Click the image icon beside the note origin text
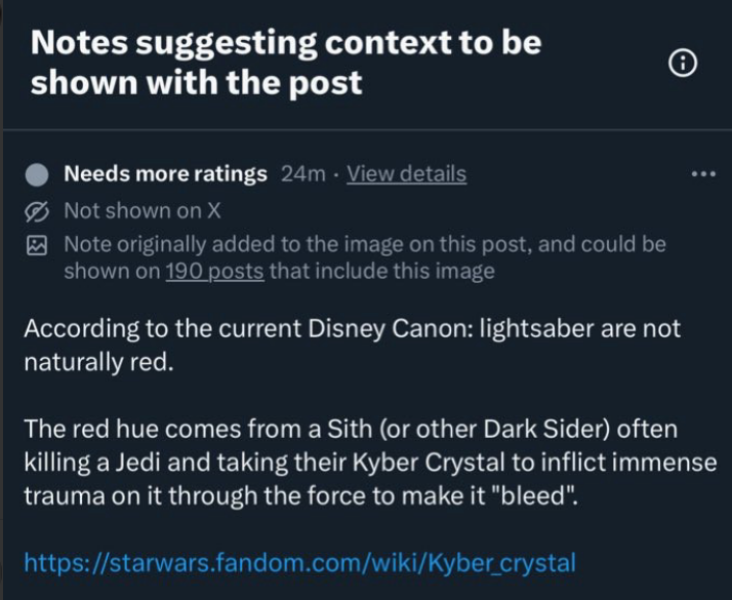 pos(37,244)
